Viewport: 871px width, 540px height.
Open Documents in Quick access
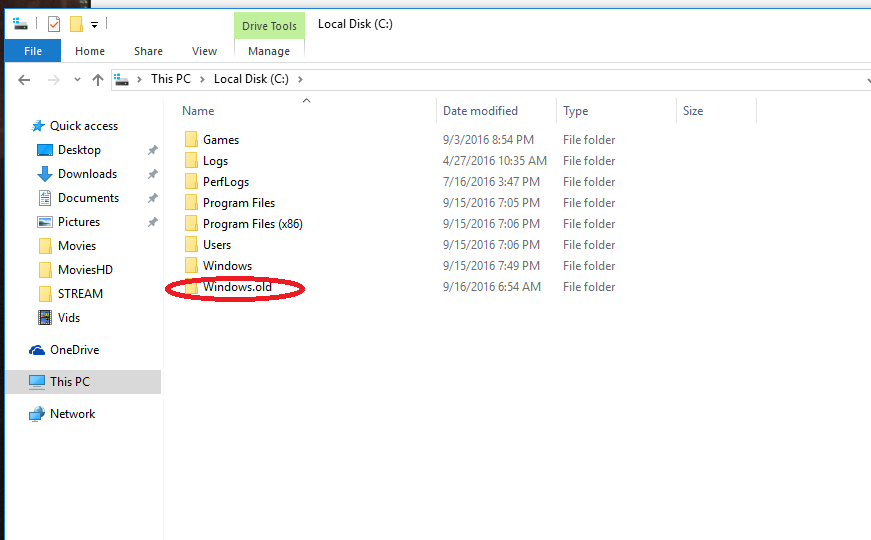click(x=88, y=198)
